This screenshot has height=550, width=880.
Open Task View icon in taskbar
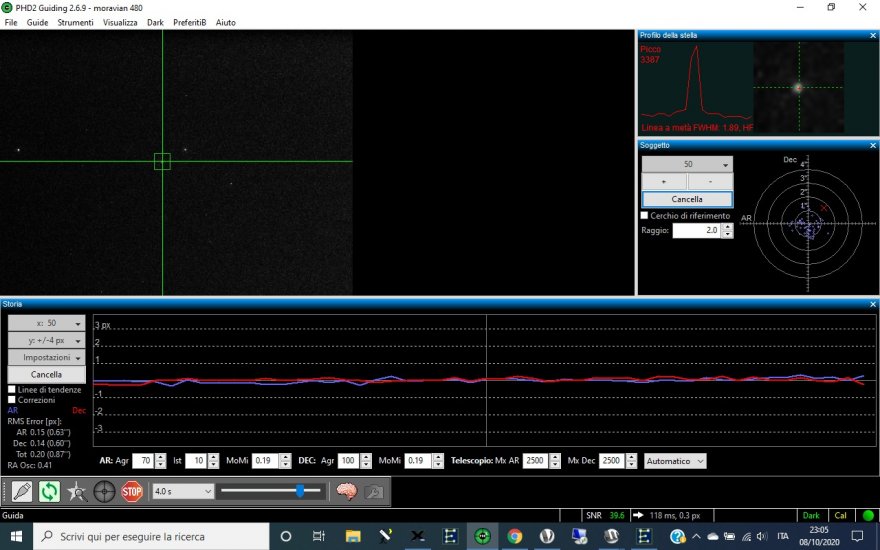pos(318,537)
